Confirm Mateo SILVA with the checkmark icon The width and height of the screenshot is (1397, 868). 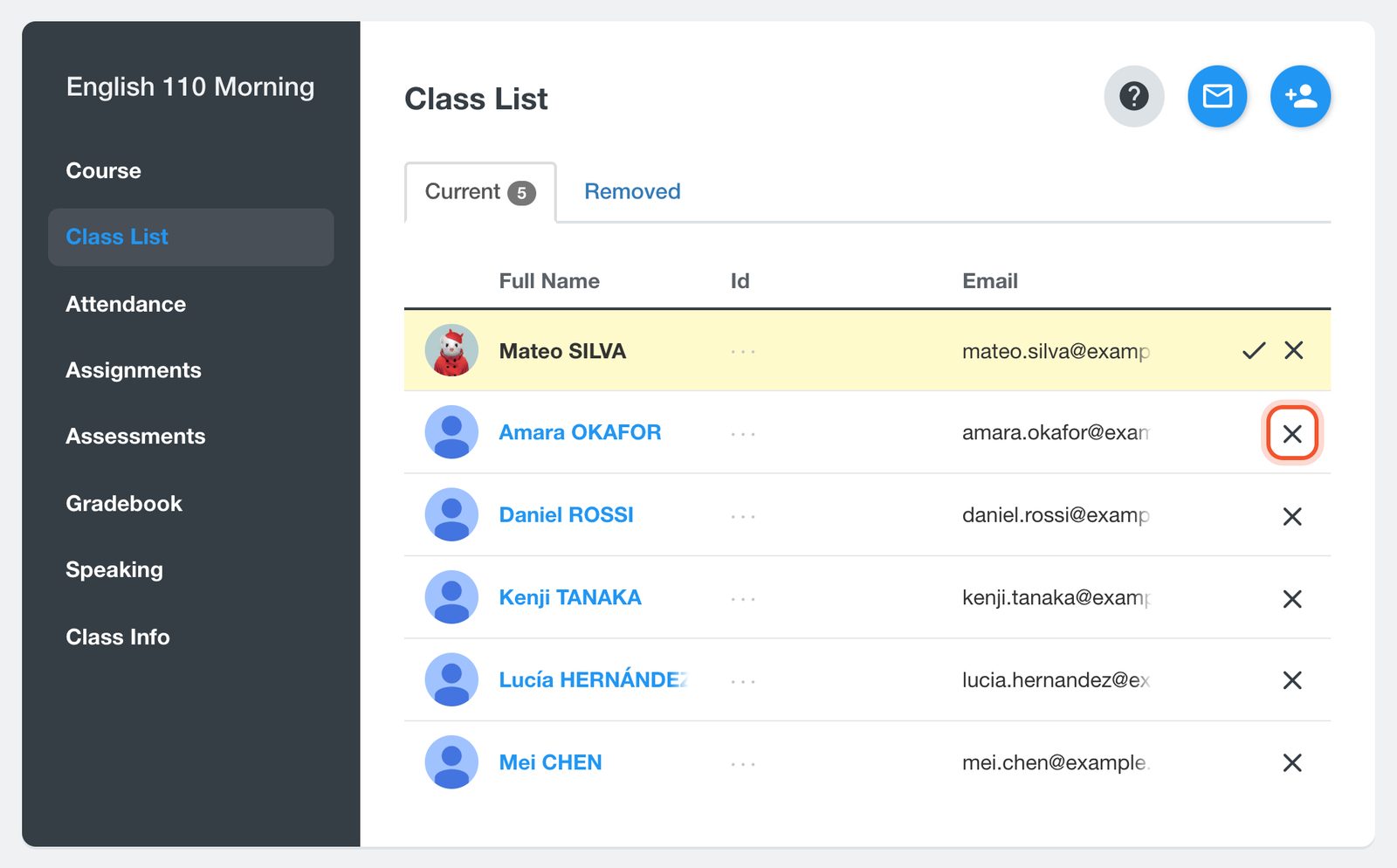(x=1254, y=351)
